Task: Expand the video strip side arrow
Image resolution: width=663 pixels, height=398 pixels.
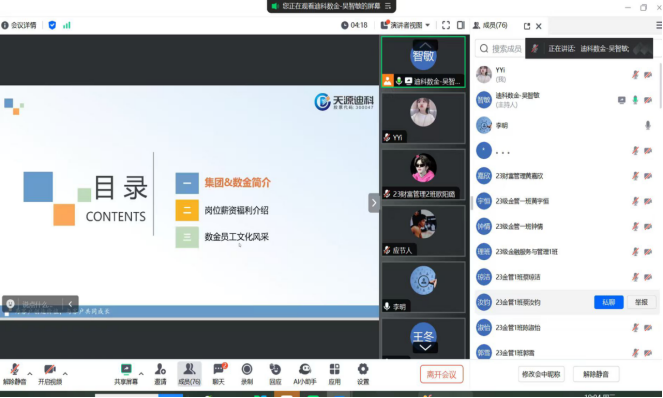Action: click(x=374, y=203)
